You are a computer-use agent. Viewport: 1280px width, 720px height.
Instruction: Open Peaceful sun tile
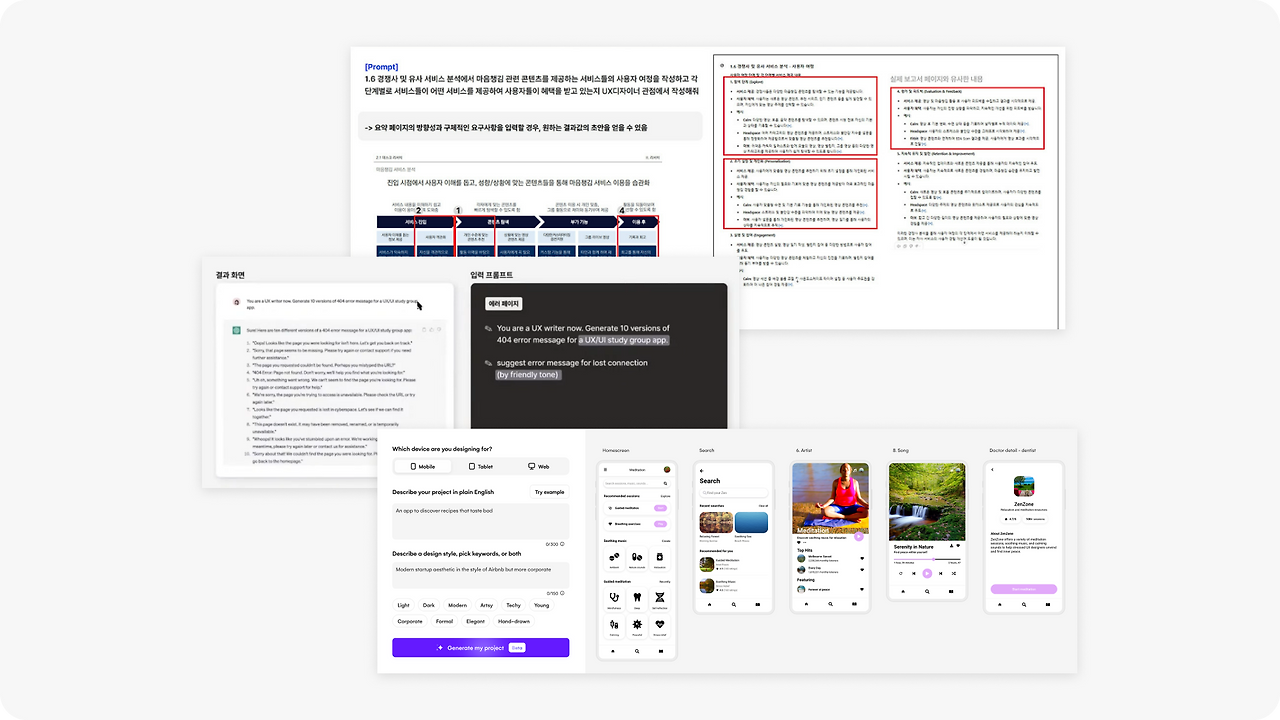(637, 626)
